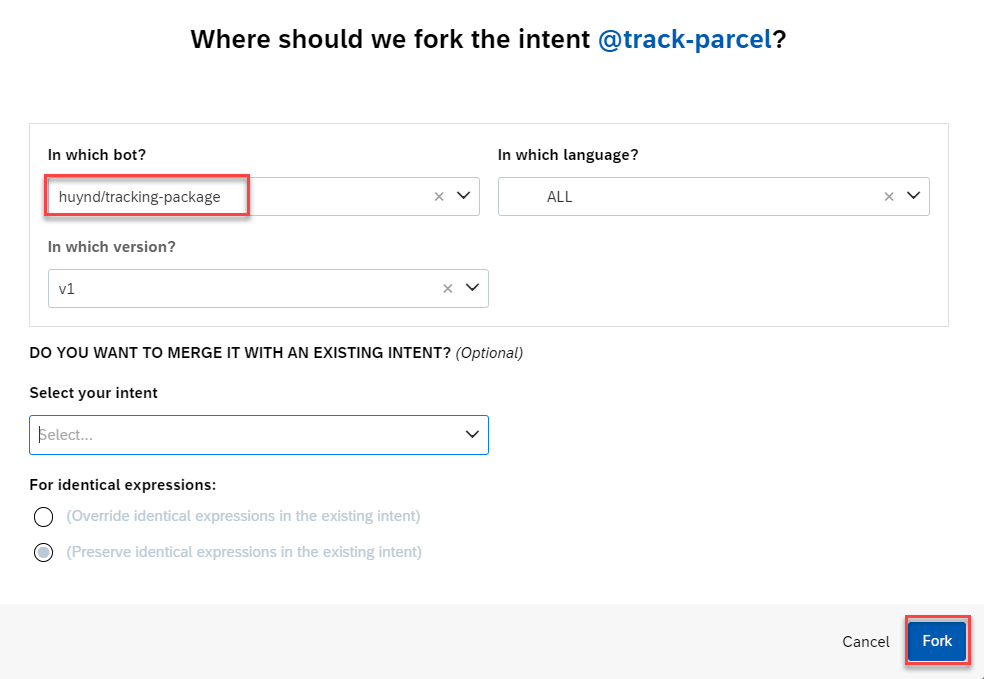984x679 pixels.
Task: Clear the ALL language selection
Action: [889, 197]
